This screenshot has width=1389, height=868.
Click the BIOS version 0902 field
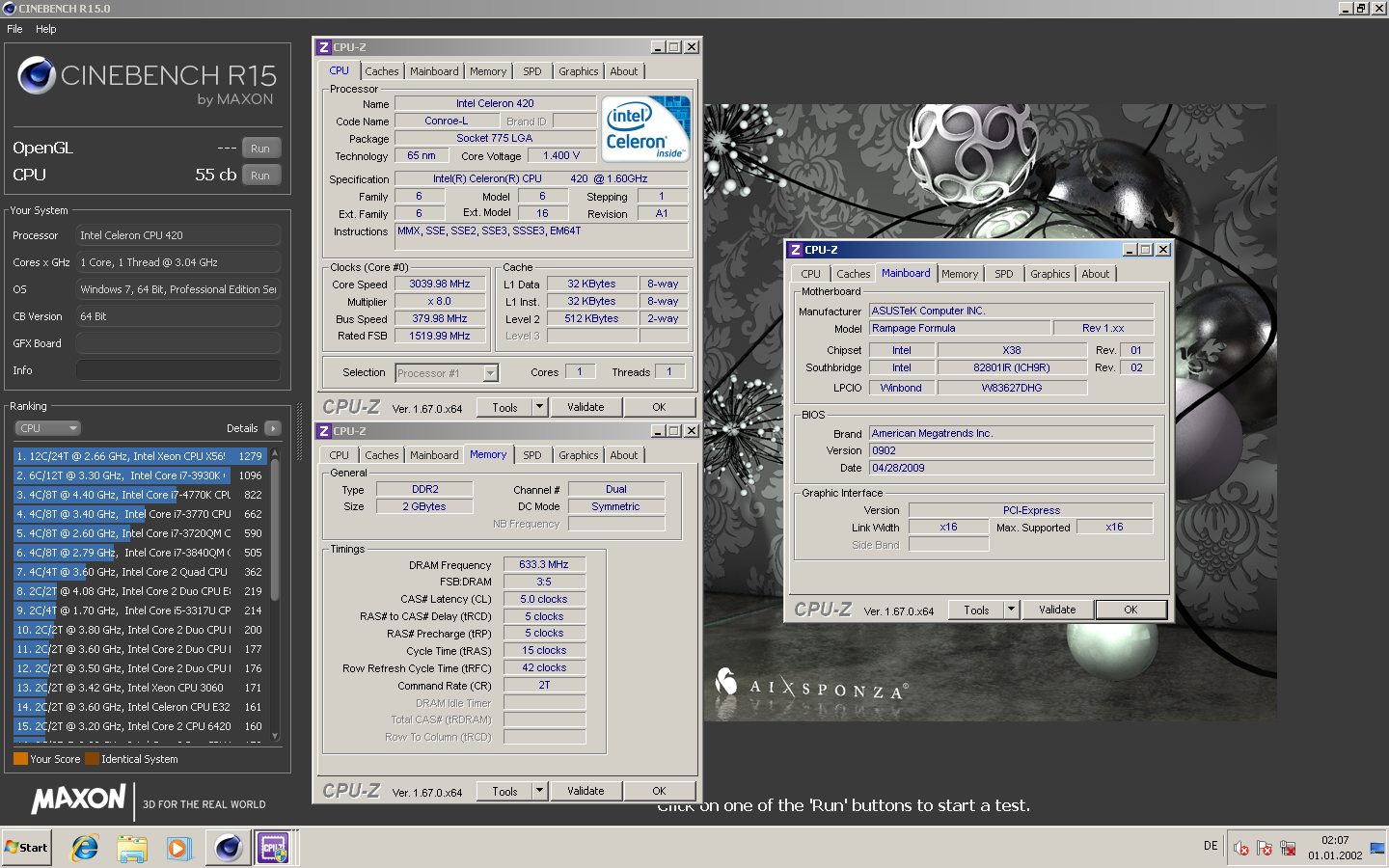pos(1012,450)
